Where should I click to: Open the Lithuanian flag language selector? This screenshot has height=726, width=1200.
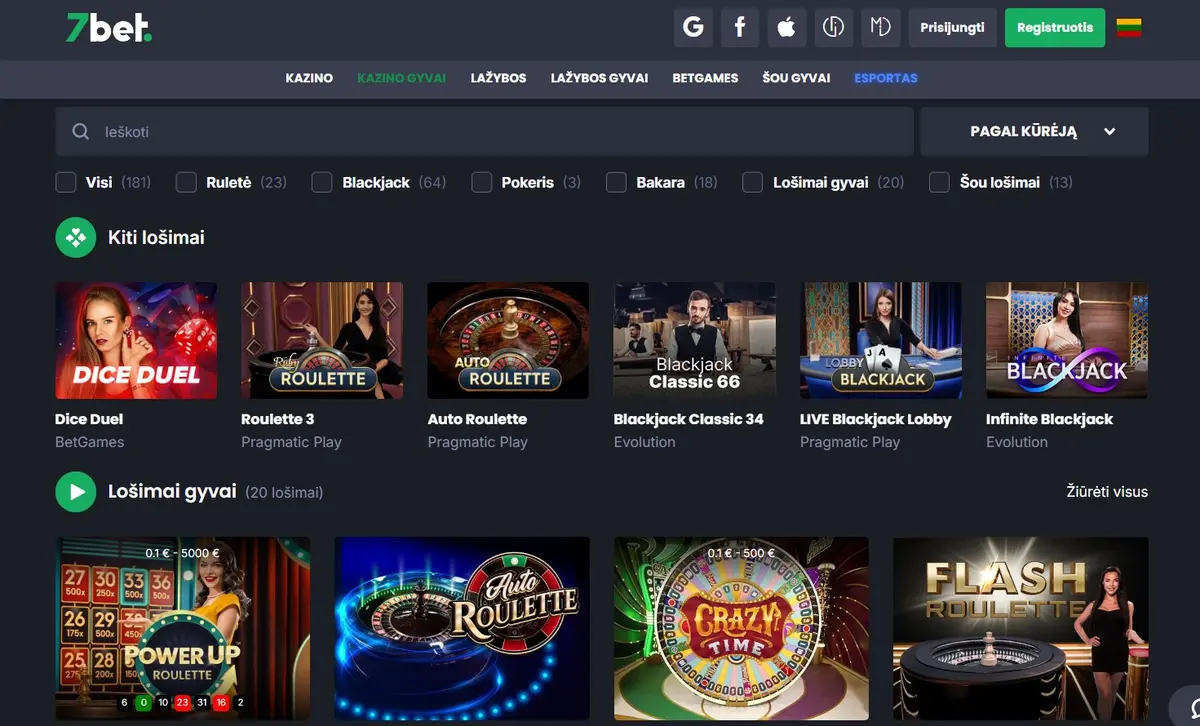tap(1129, 28)
